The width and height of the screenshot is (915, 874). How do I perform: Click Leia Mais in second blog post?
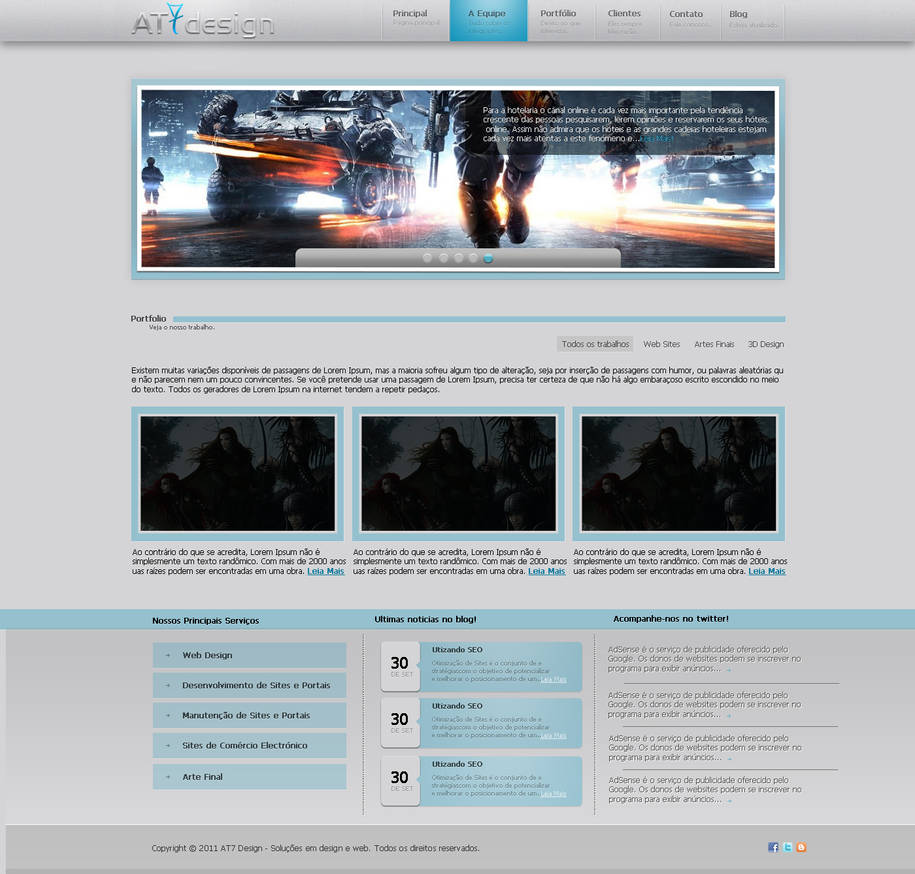coord(554,736)
